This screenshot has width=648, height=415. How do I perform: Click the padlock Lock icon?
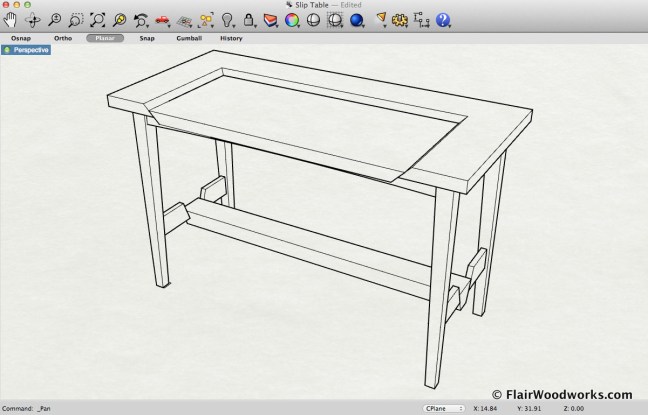[x=248, y=19]
